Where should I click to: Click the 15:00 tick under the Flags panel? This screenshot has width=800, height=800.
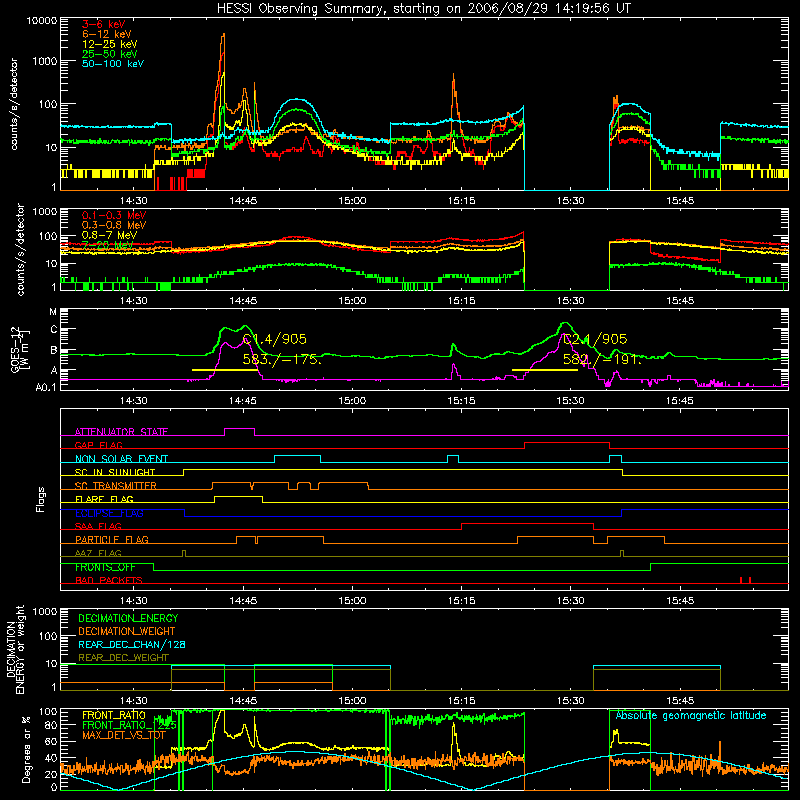point(352,601)
